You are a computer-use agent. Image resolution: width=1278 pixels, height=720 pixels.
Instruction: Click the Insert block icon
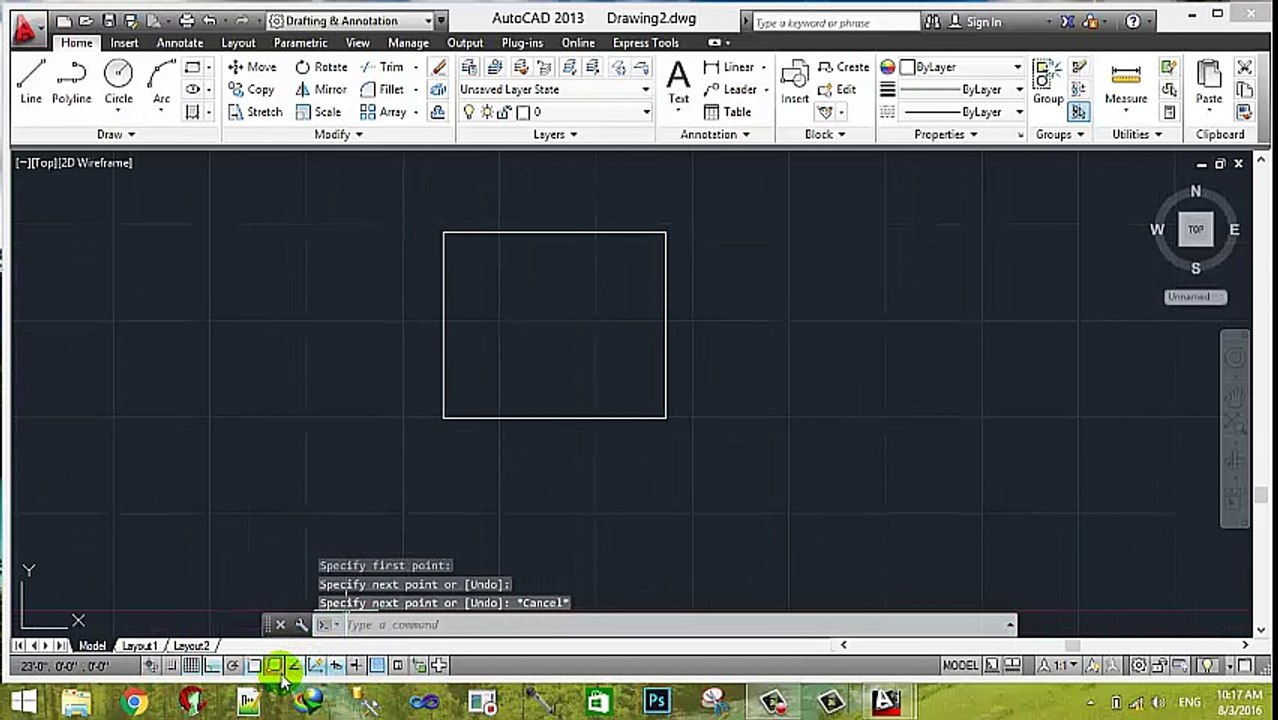click(x=795, y=82)
